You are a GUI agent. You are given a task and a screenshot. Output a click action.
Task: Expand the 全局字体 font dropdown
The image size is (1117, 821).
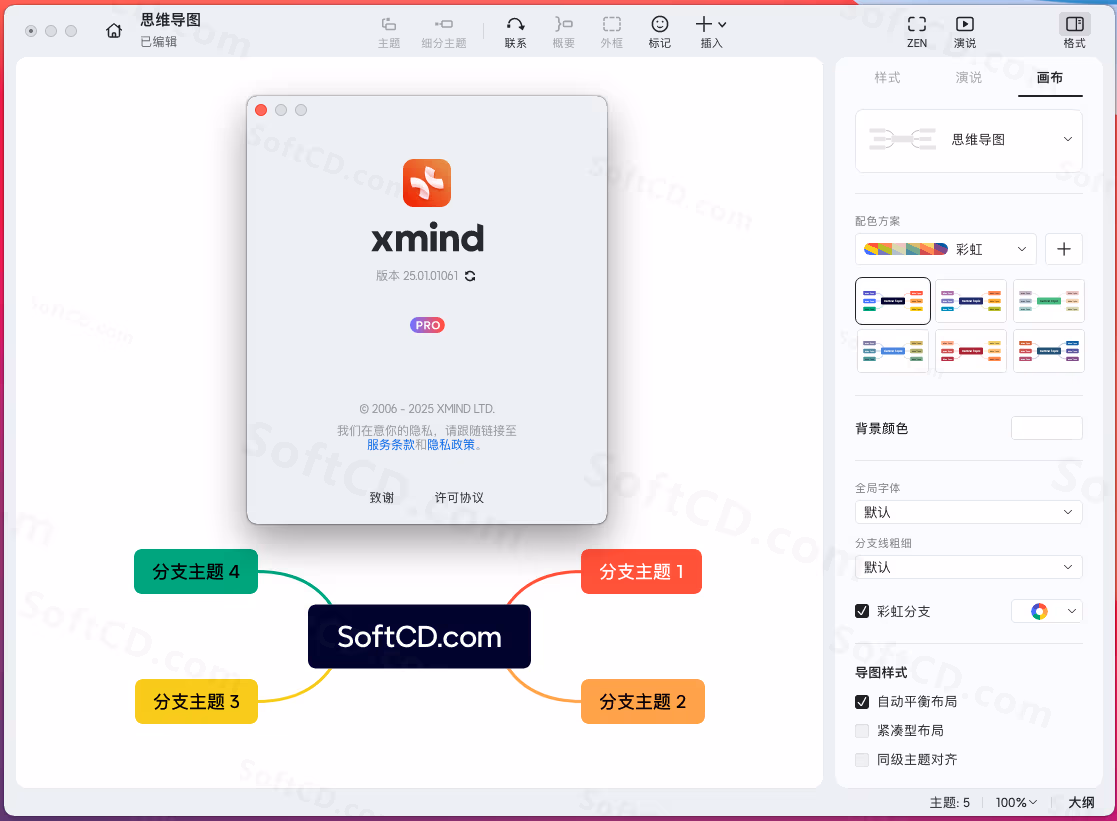pos(969,512)
